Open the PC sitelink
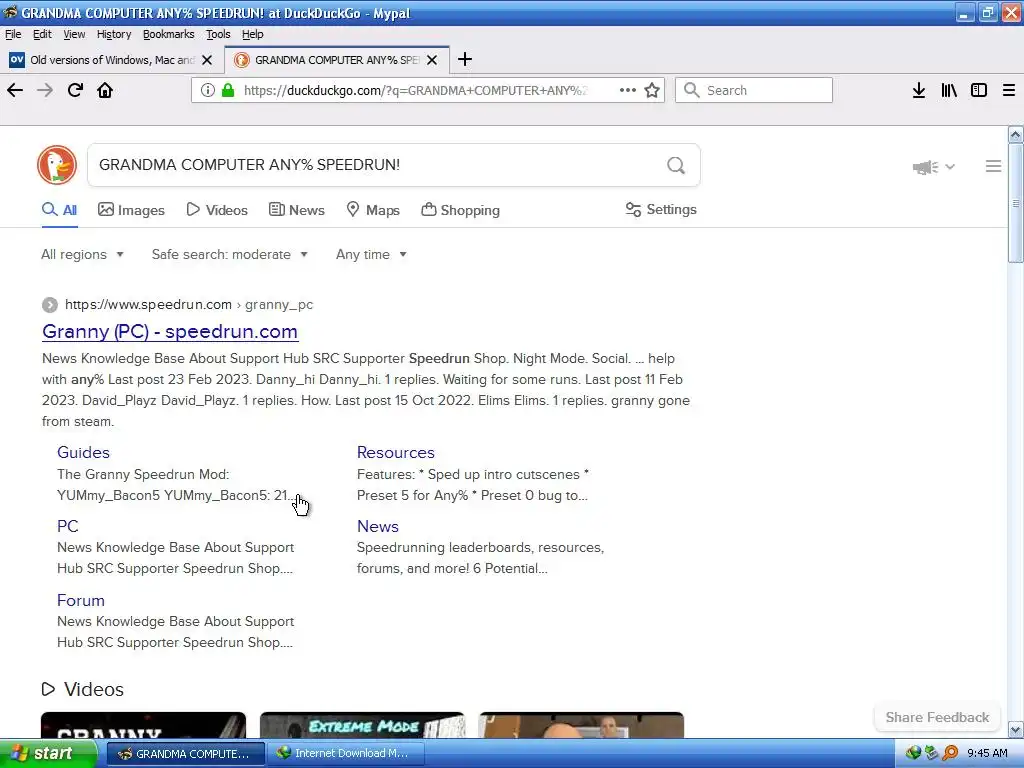Screen dimensions: 1024x768 pos(67,526)
